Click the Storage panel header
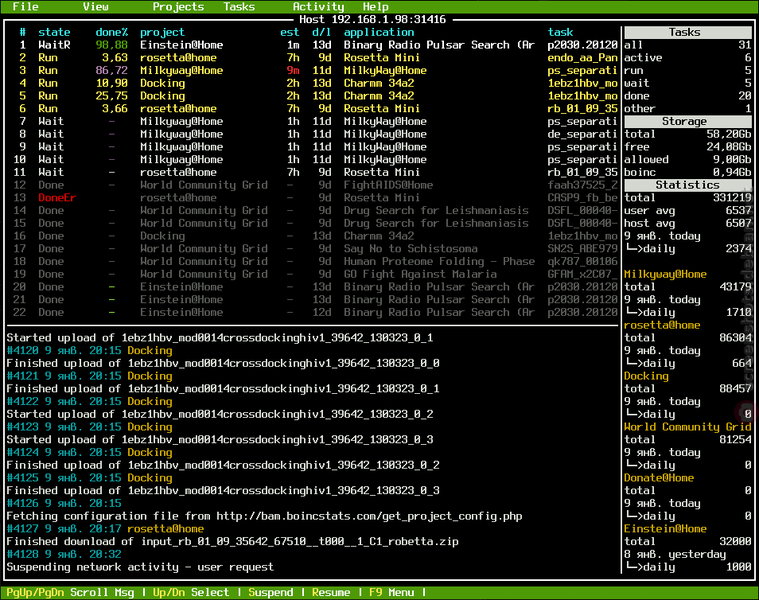 [687, 121]
